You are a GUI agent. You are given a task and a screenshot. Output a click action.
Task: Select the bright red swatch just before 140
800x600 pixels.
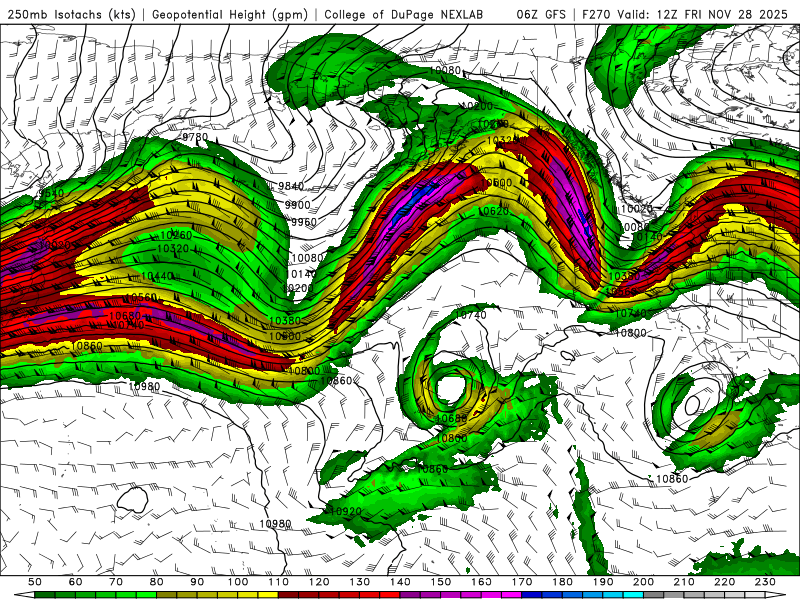390,595
